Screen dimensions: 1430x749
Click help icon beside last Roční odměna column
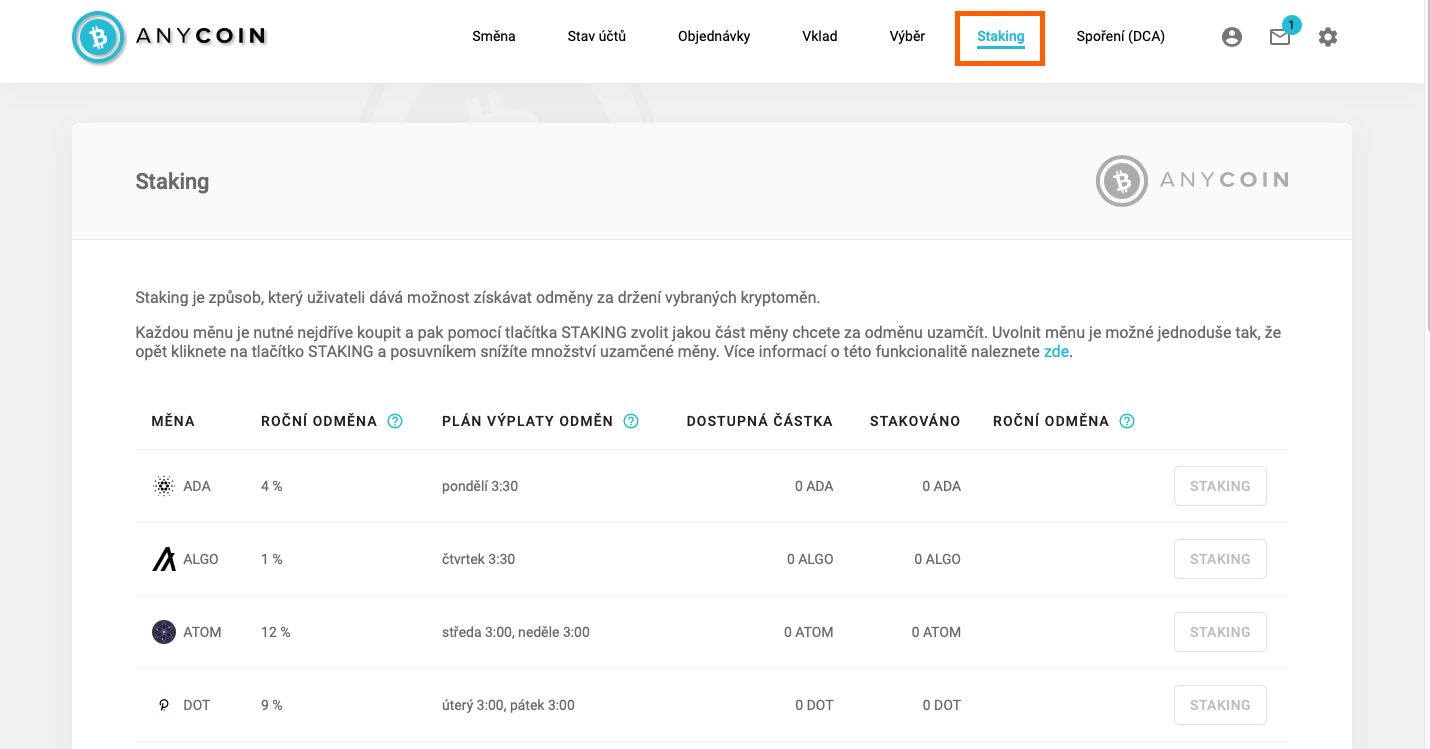(x=1127, y=421)
